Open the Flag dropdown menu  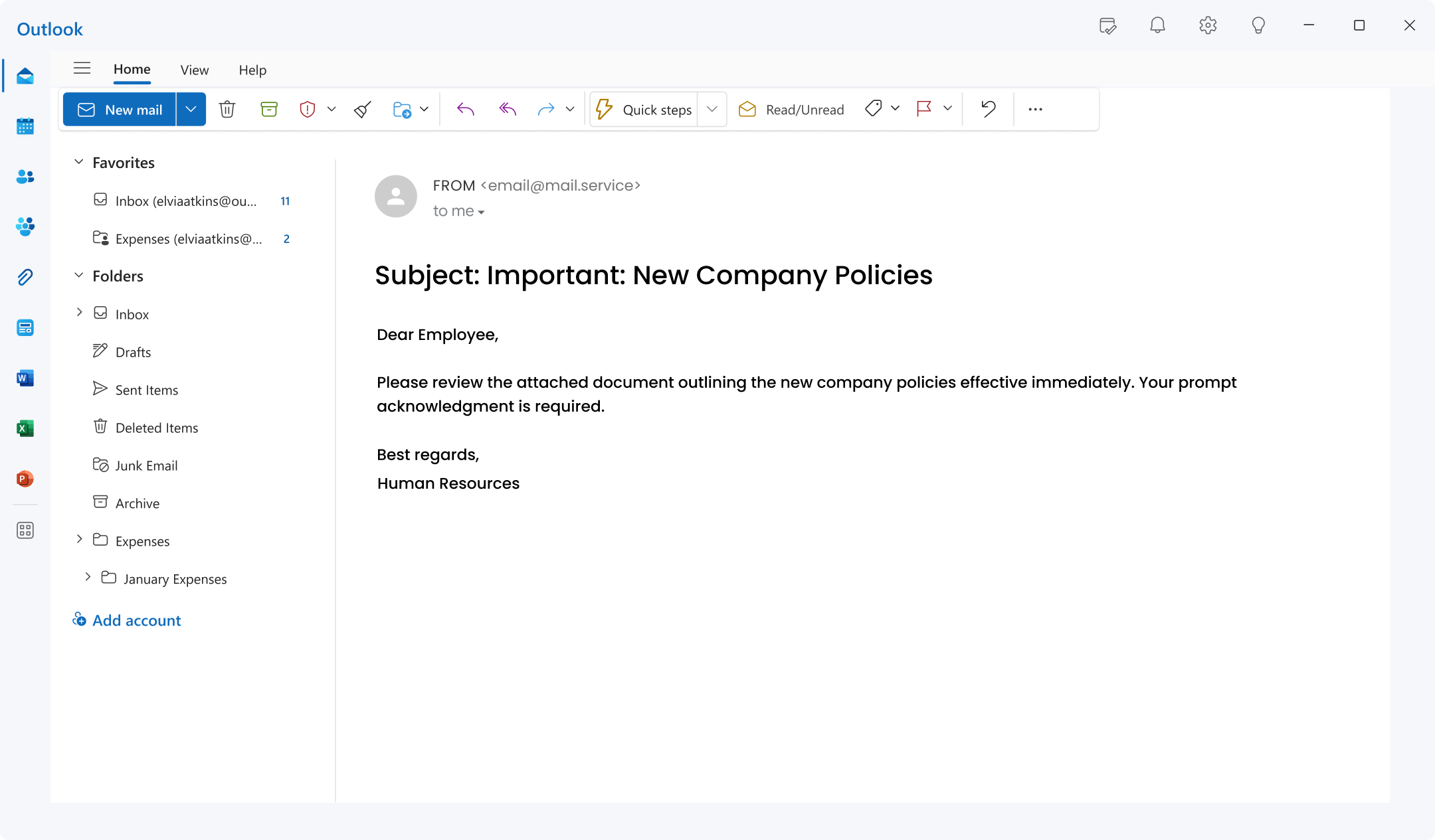947,109
